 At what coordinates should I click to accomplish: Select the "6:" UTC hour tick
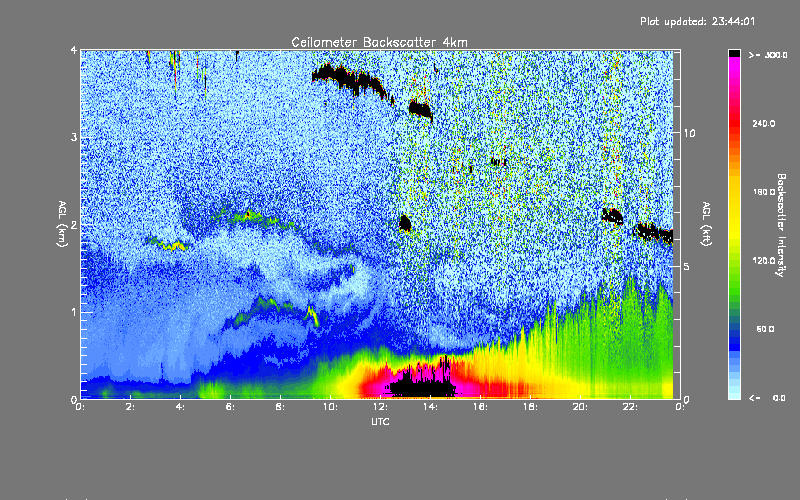(231, 407)
